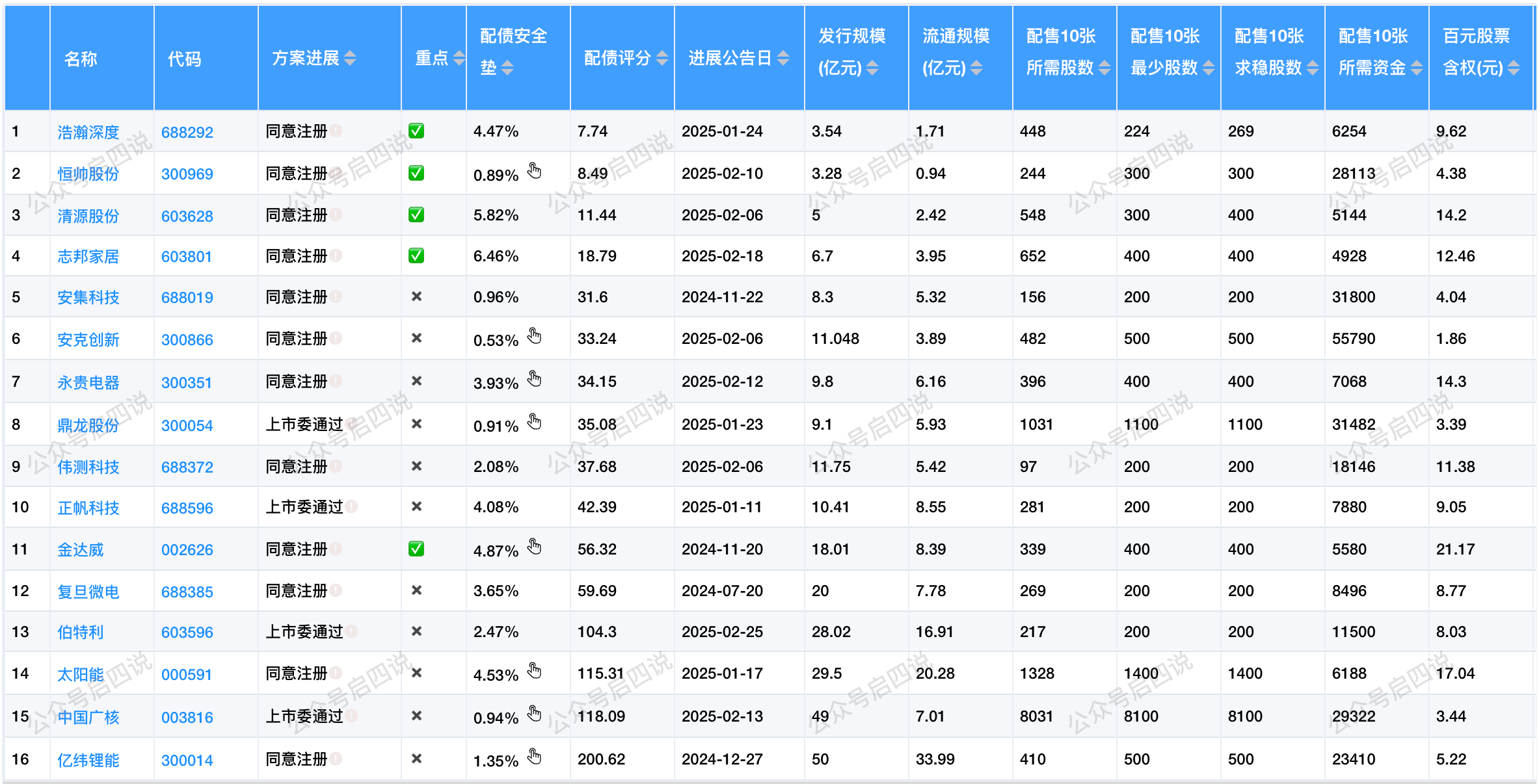Screen dimensions: 1539x784
Task: Click hand icon in 永贵电器 row
Action: [534, 379]
